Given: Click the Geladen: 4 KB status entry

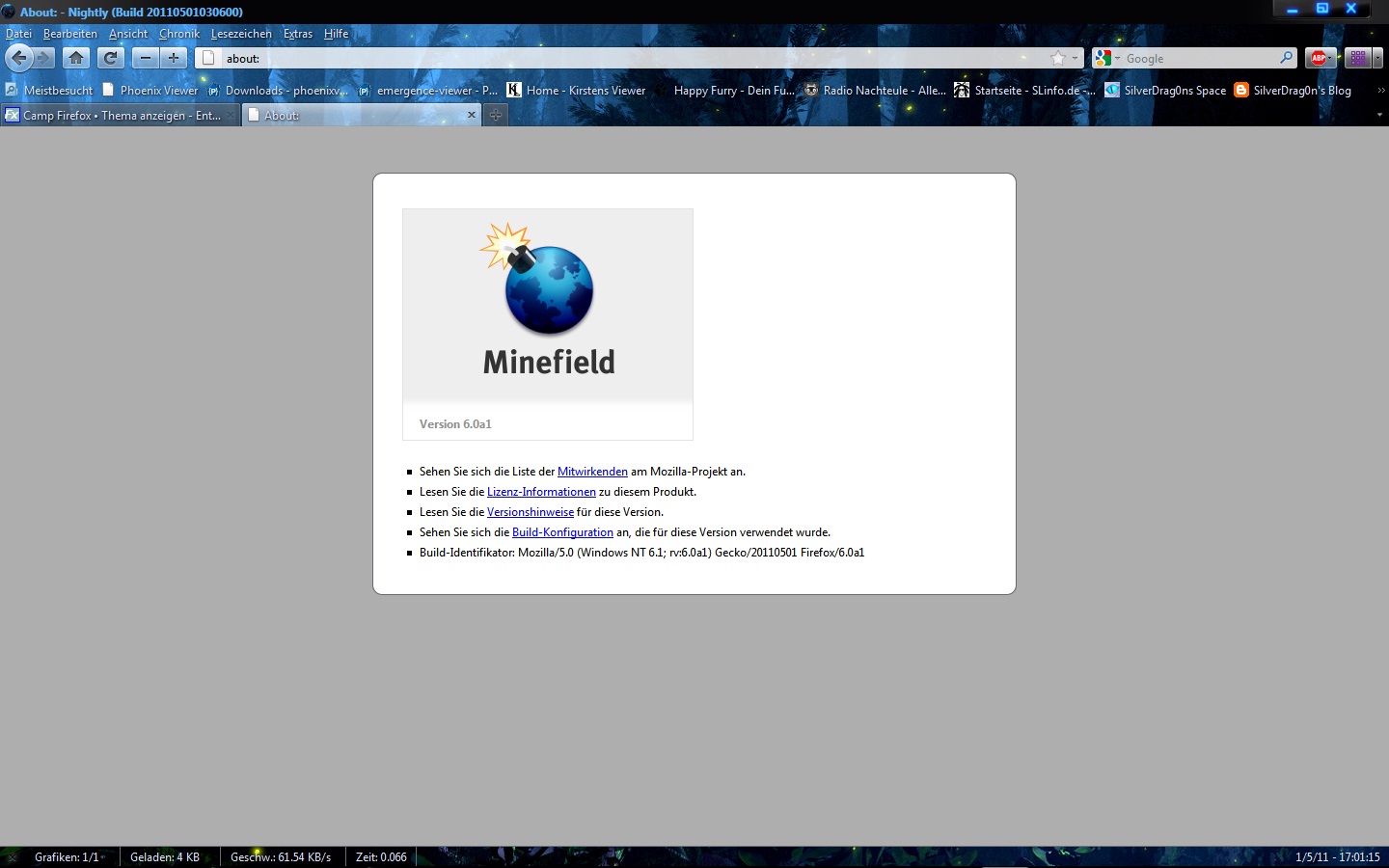Looking at the screenshot, I should point(165,856).
